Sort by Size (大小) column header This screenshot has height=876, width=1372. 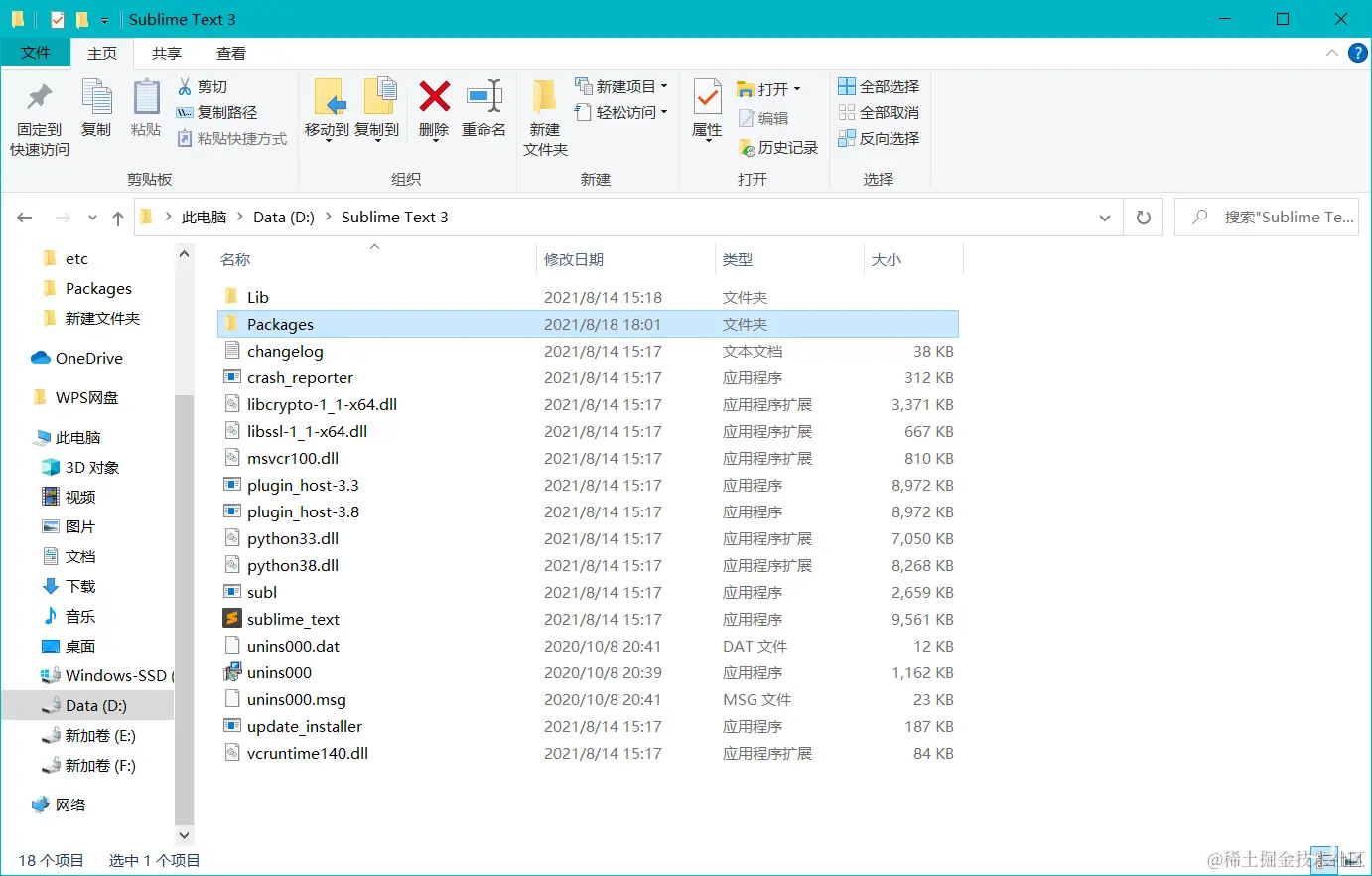coord(887,259)
